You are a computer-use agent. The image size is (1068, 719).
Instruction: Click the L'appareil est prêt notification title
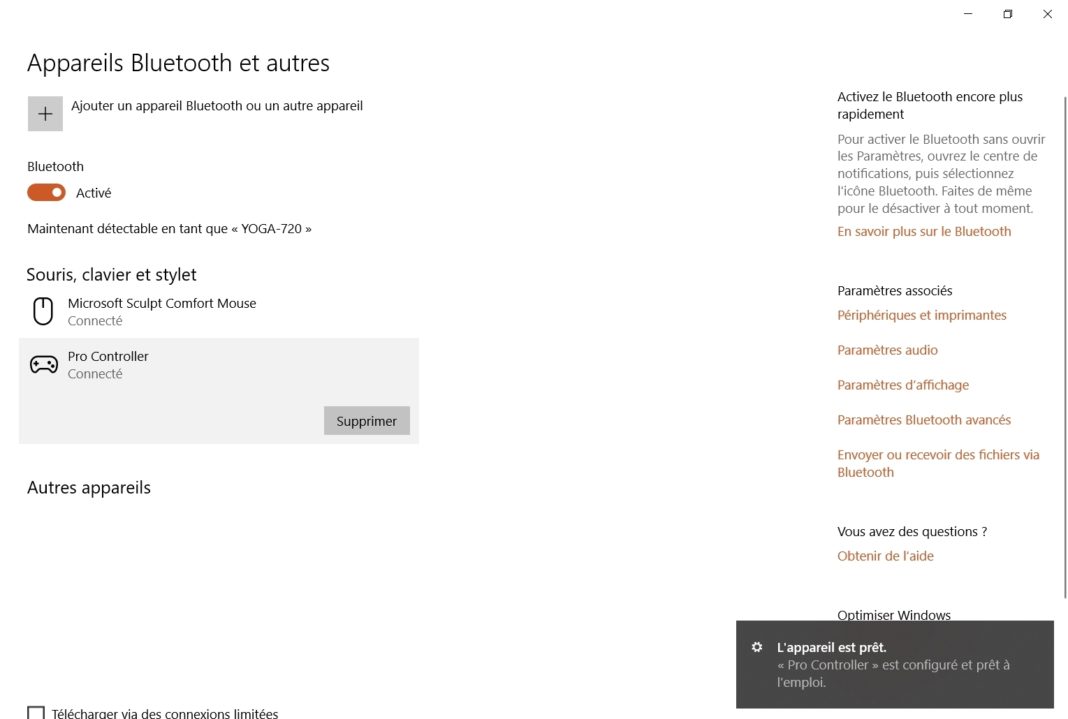tap(831, 647)
